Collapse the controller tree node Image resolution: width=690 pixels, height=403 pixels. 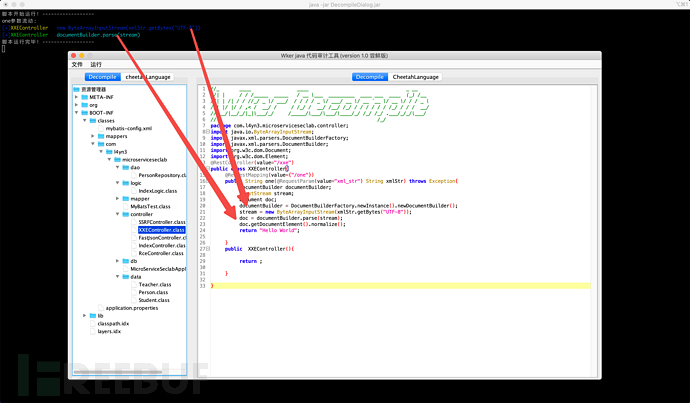click(x=117, y=214)
